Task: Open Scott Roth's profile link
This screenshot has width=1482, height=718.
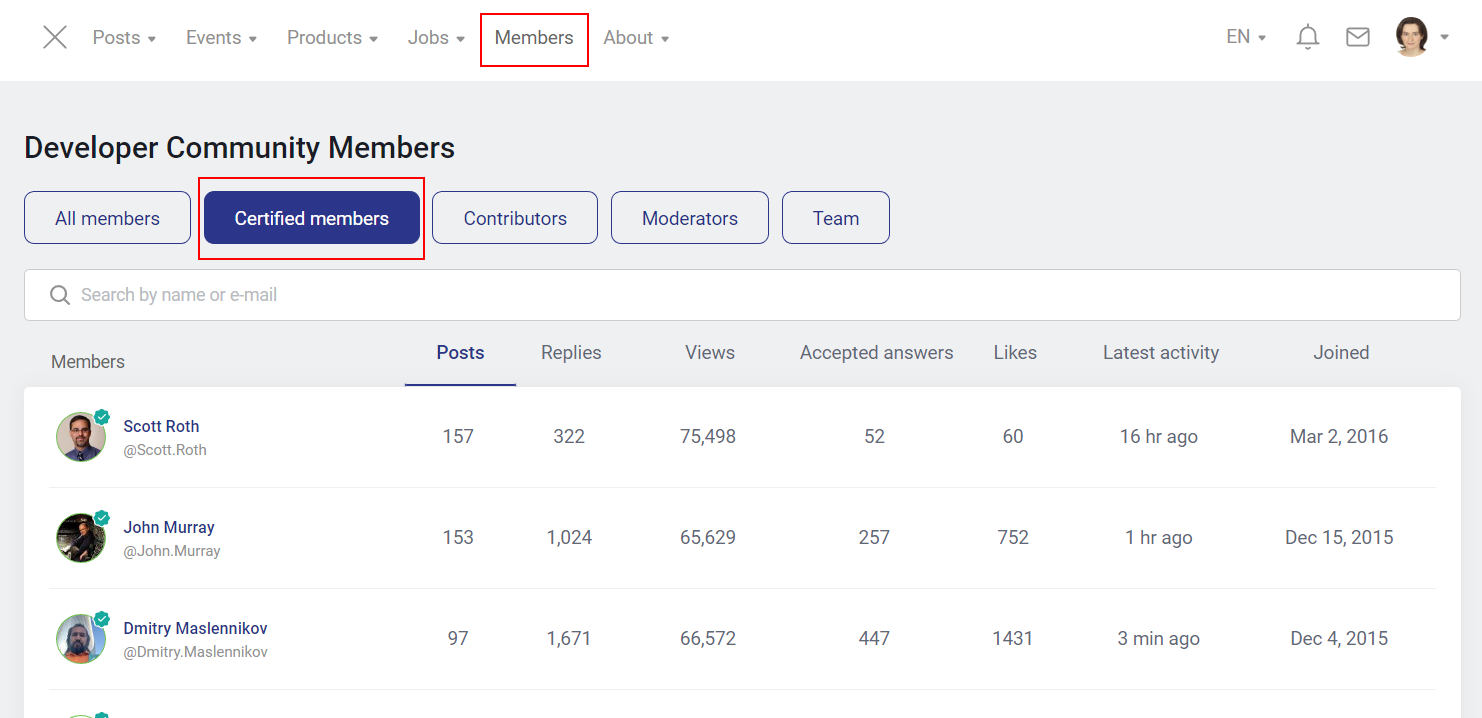Action: [161, 426]
